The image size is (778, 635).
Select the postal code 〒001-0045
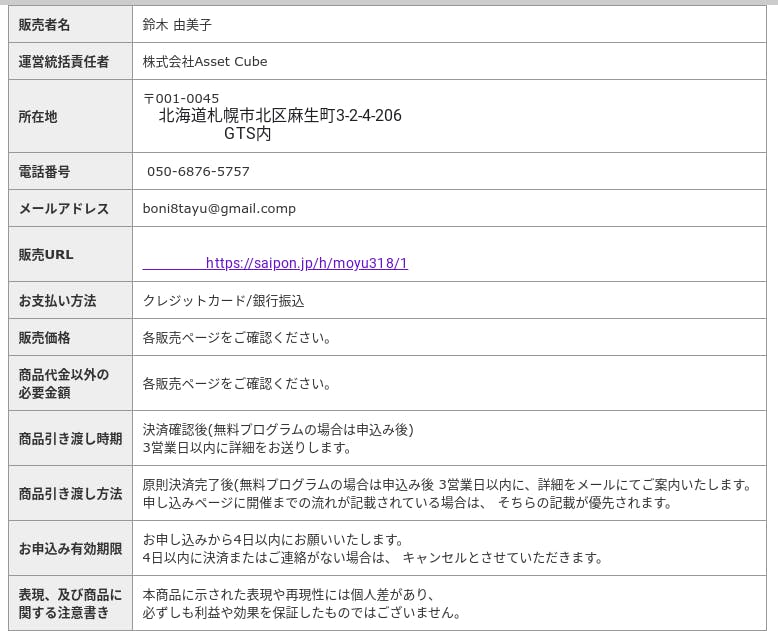181,98
